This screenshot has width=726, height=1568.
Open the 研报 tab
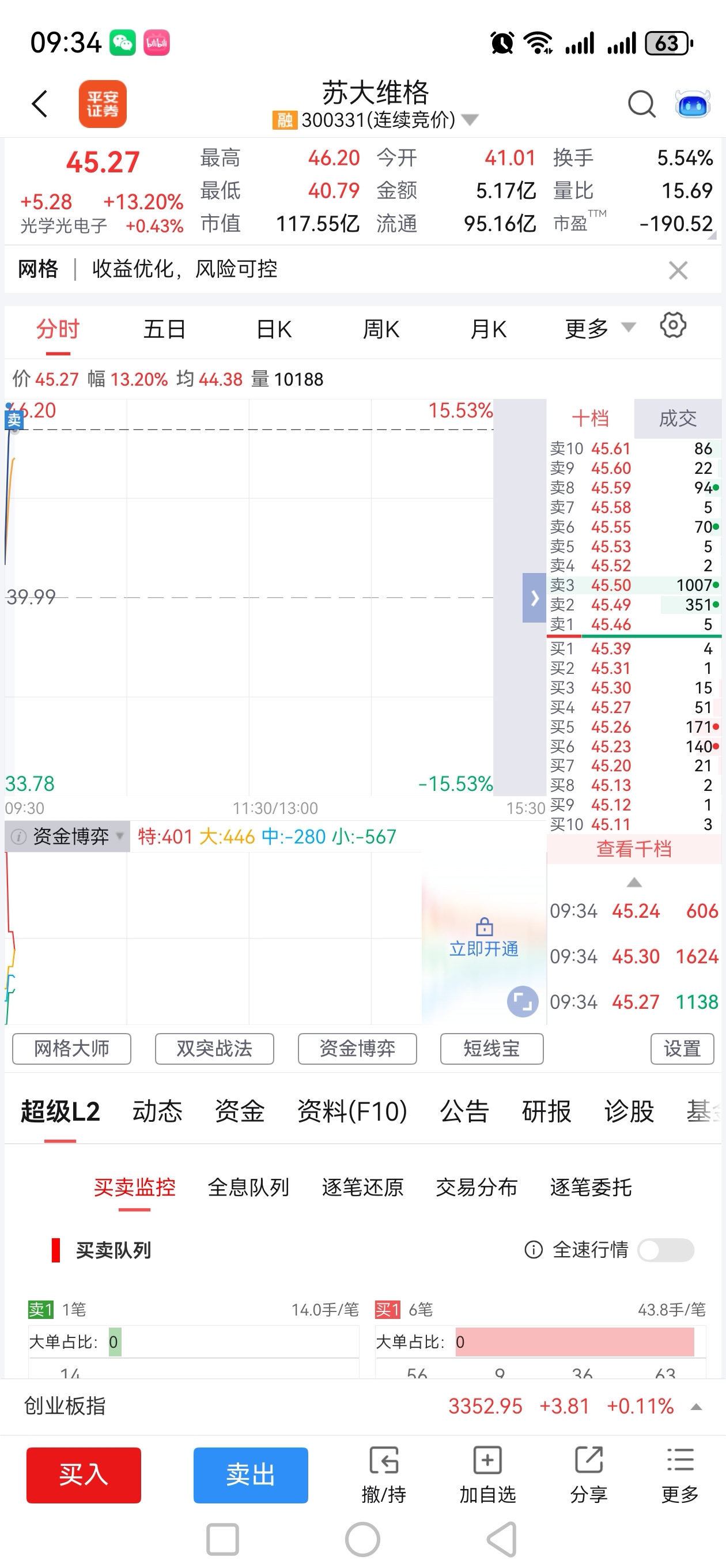547,1111
